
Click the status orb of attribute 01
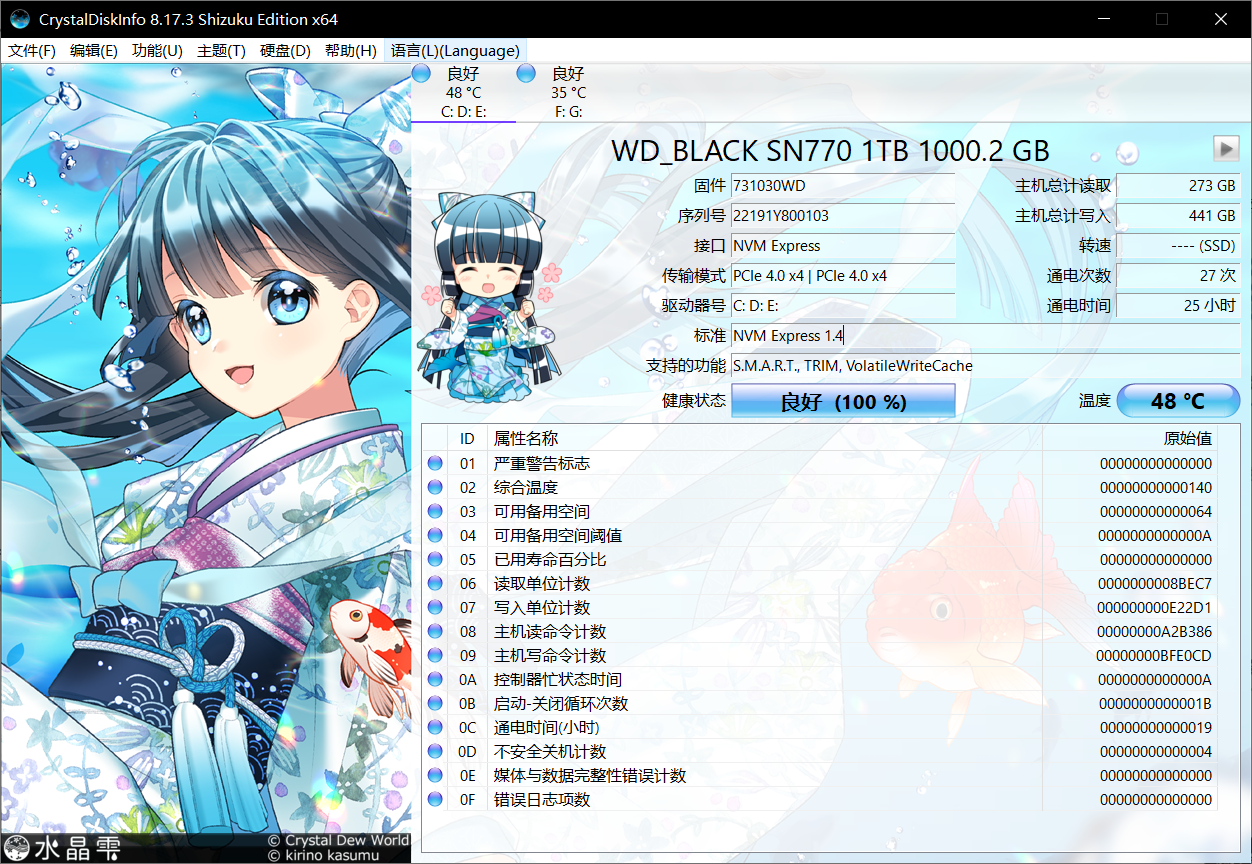pos(435,464)
